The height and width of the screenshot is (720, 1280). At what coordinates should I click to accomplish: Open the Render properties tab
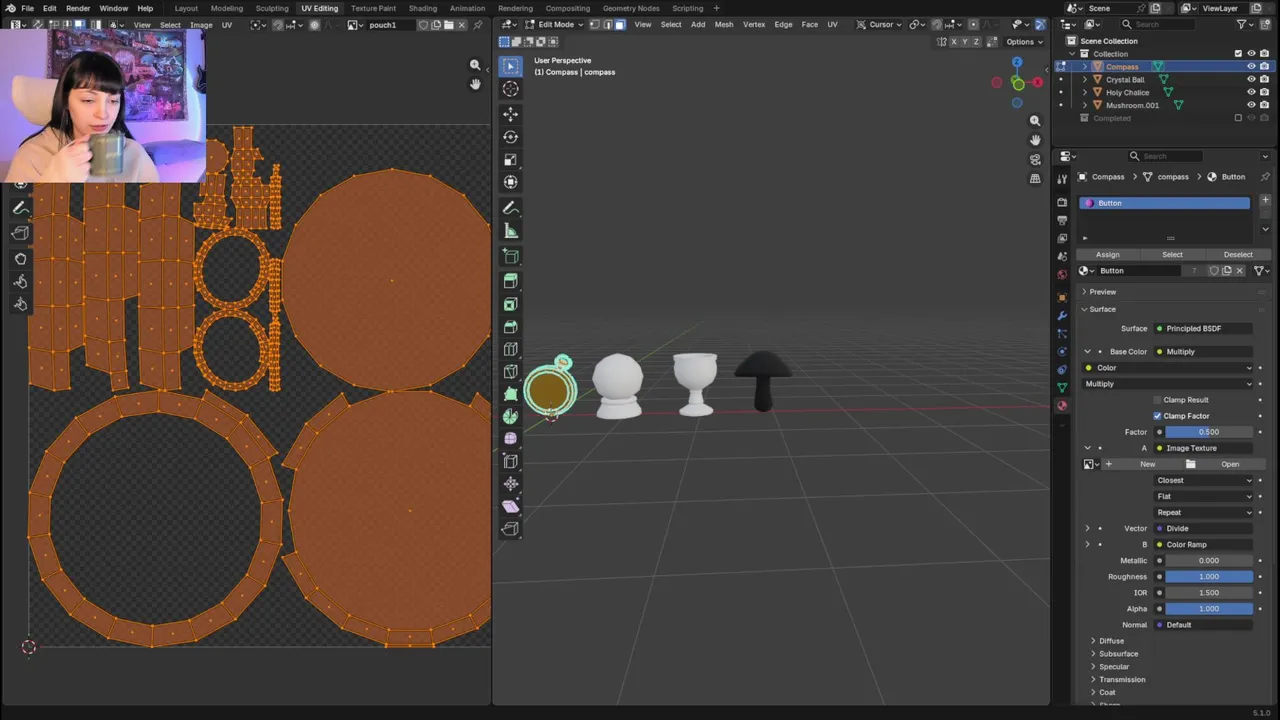click(1062, 202)
